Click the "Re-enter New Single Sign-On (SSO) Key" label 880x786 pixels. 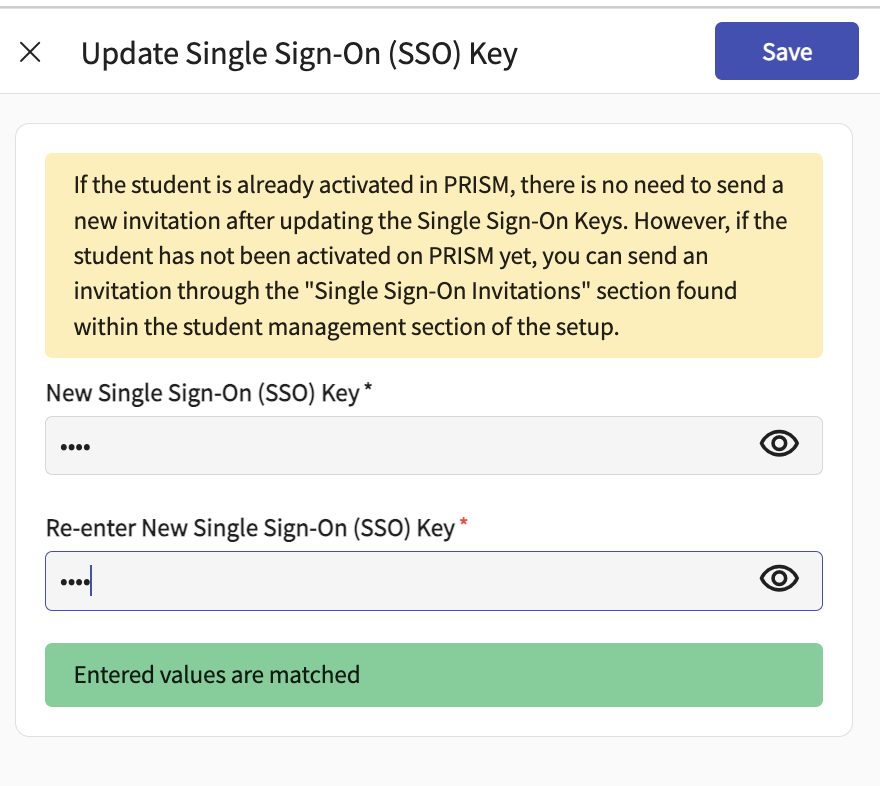pyautogui.click(x=250, y=528)
